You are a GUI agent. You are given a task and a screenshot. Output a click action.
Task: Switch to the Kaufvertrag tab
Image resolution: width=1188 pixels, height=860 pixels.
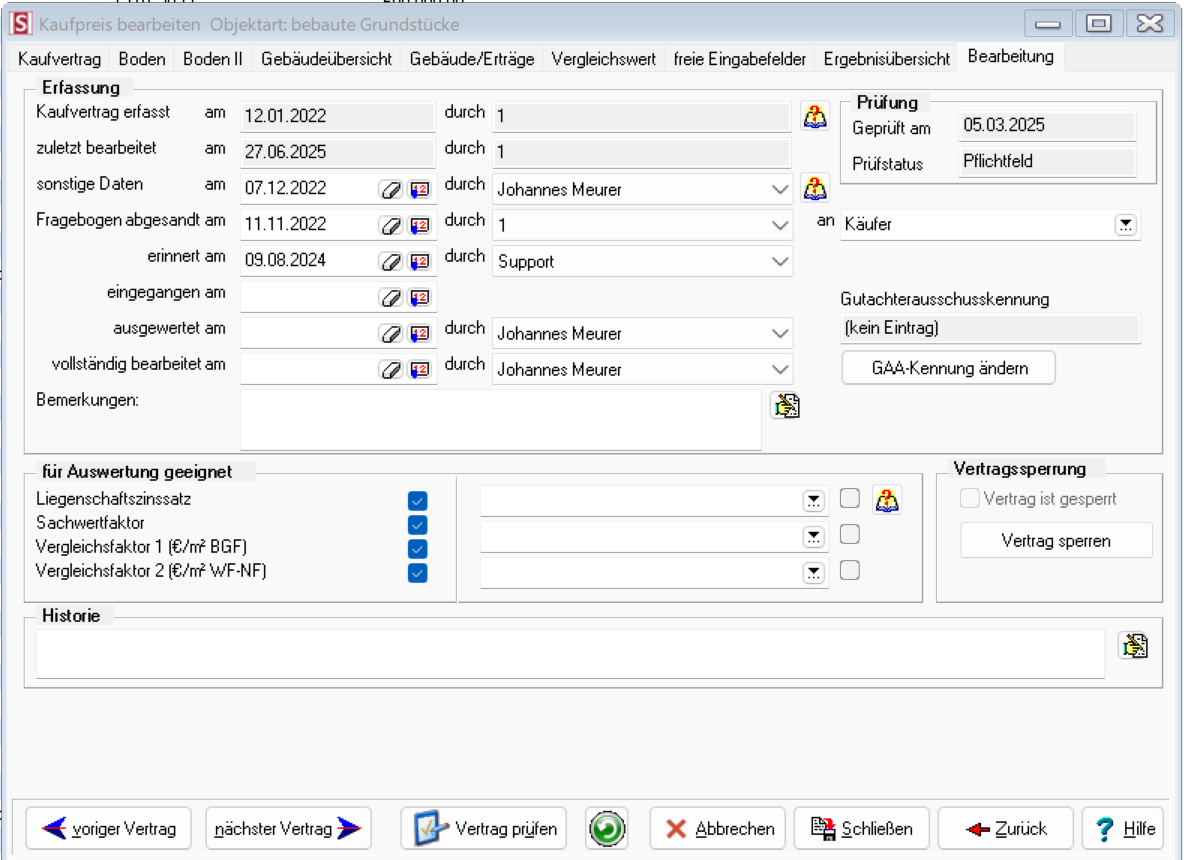(x=59, y=59)
